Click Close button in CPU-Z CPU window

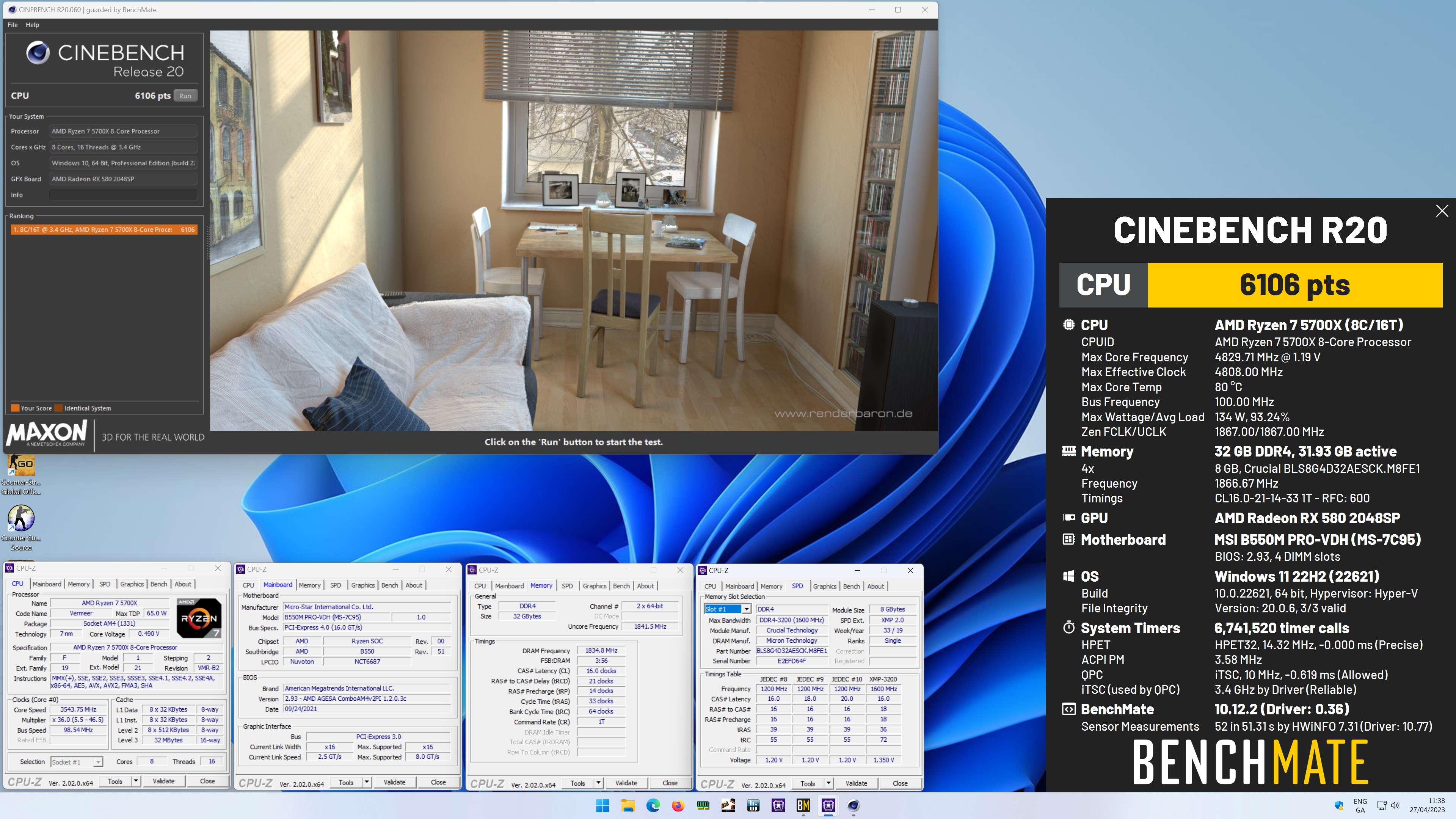[x=207, y=781]
